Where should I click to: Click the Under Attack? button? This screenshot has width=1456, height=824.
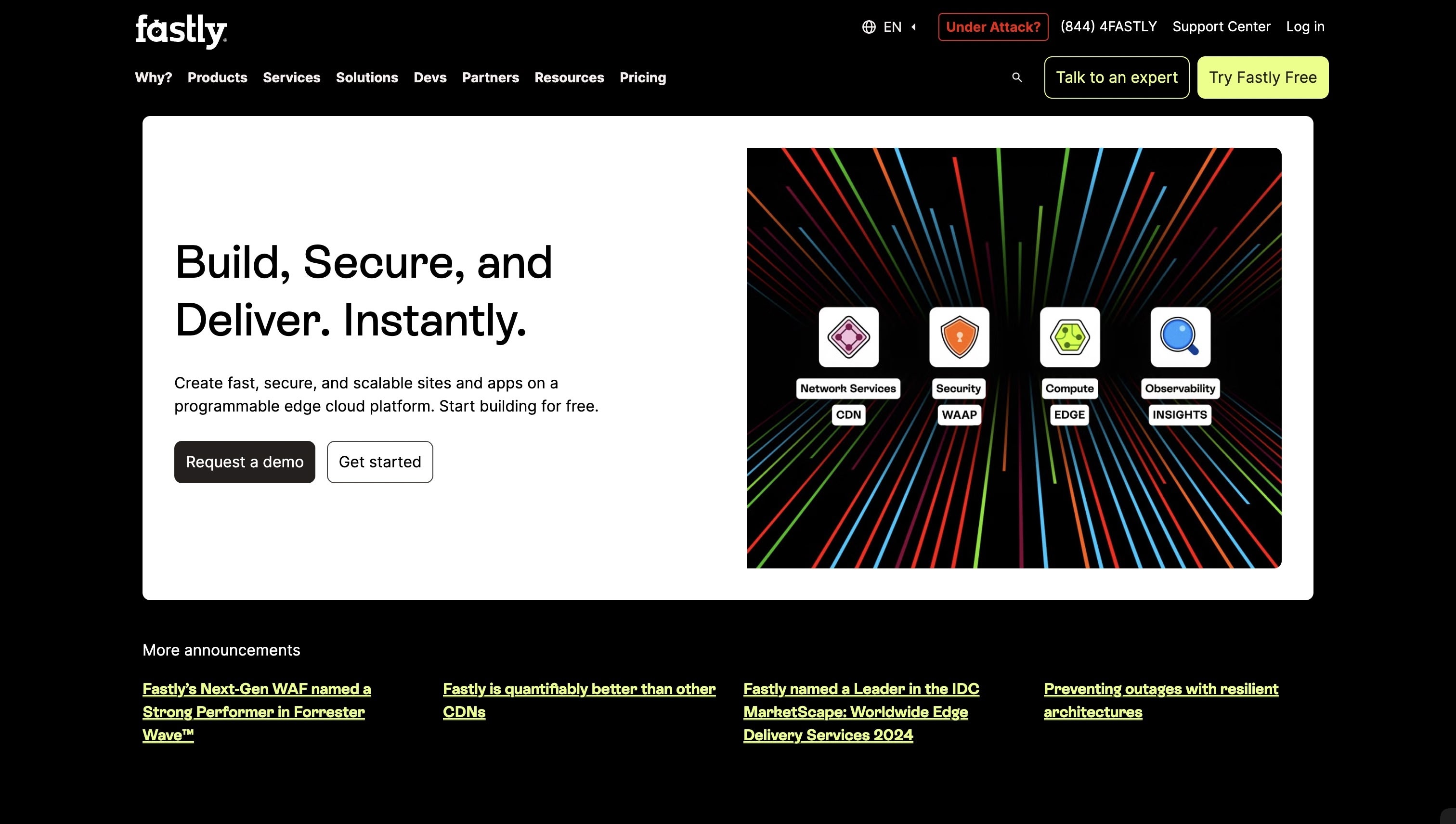pyautogui.click(x=993, y=26)
